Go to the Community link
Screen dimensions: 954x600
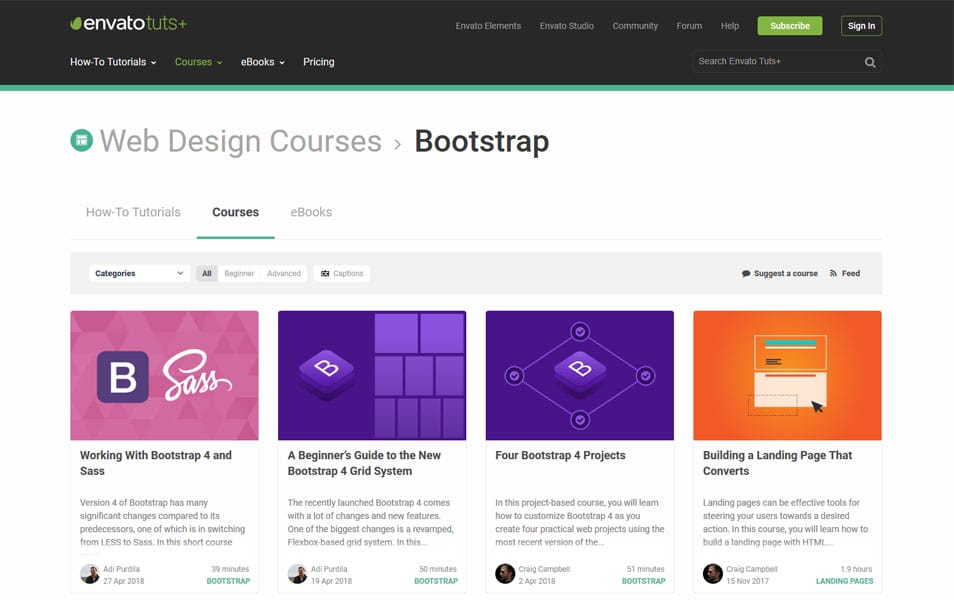(x=635, y=26)
